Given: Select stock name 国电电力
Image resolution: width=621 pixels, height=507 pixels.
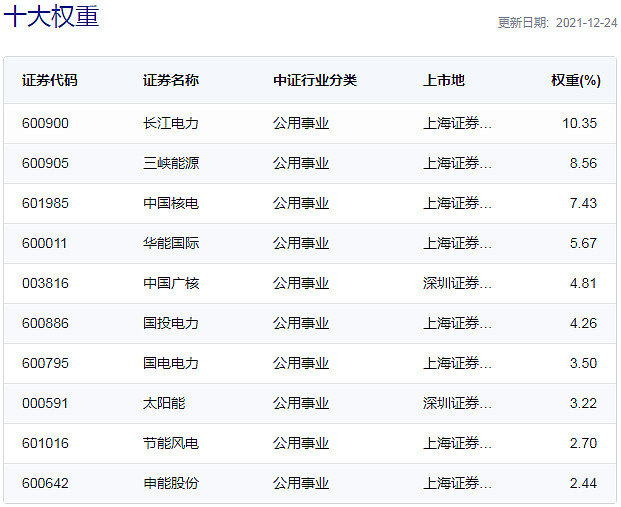Looking at the screenshot, I should click(171, 363).
